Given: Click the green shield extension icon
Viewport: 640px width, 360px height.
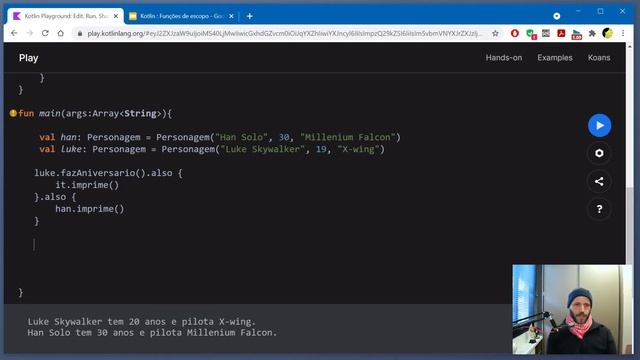Looking at the screenshot, I should point(531,34).
